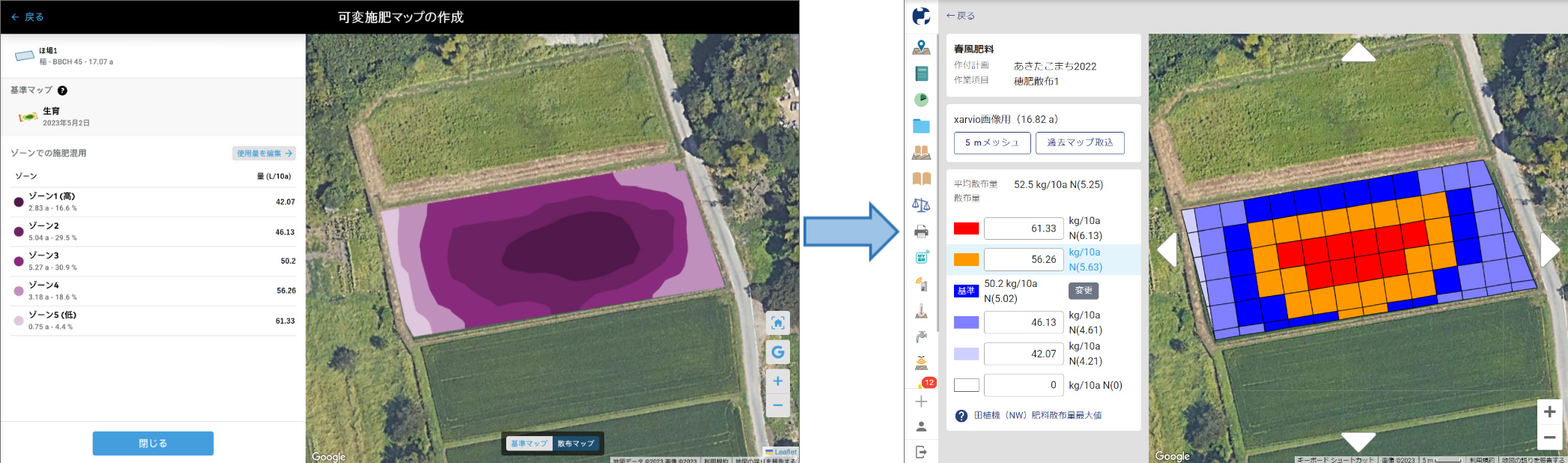Viewport: 1568px width, 463px height.
Task: Pan map right with the white right arrow
Action: [x=1550, y=249]
